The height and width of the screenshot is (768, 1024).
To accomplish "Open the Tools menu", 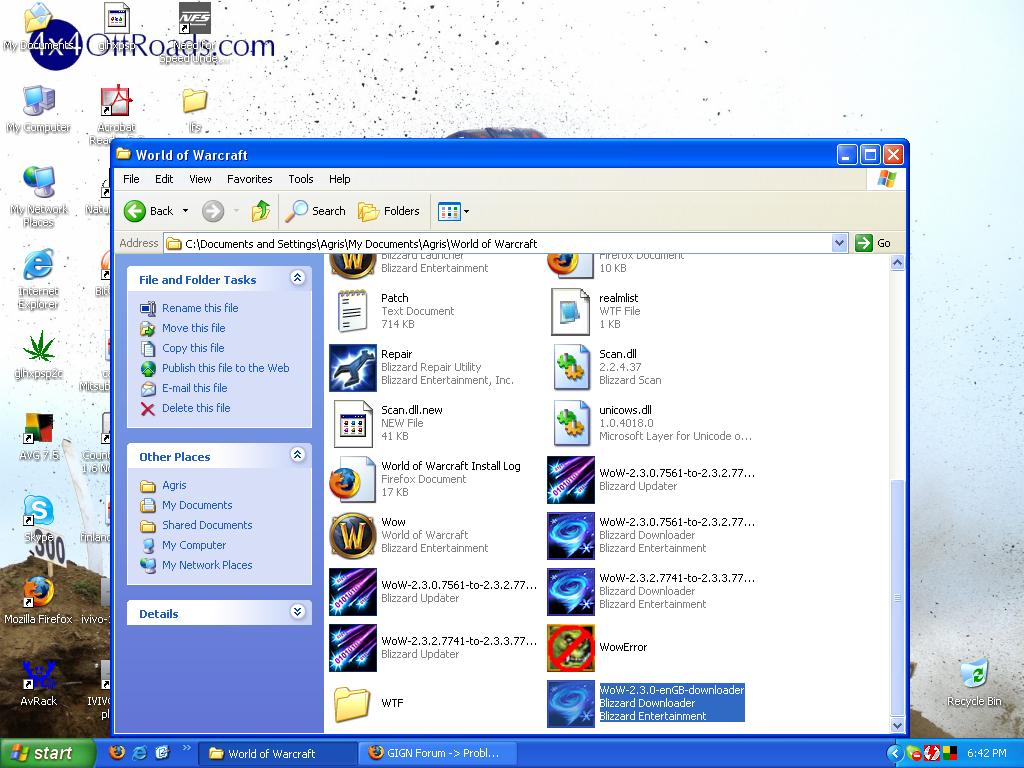I will click(300, 179).
